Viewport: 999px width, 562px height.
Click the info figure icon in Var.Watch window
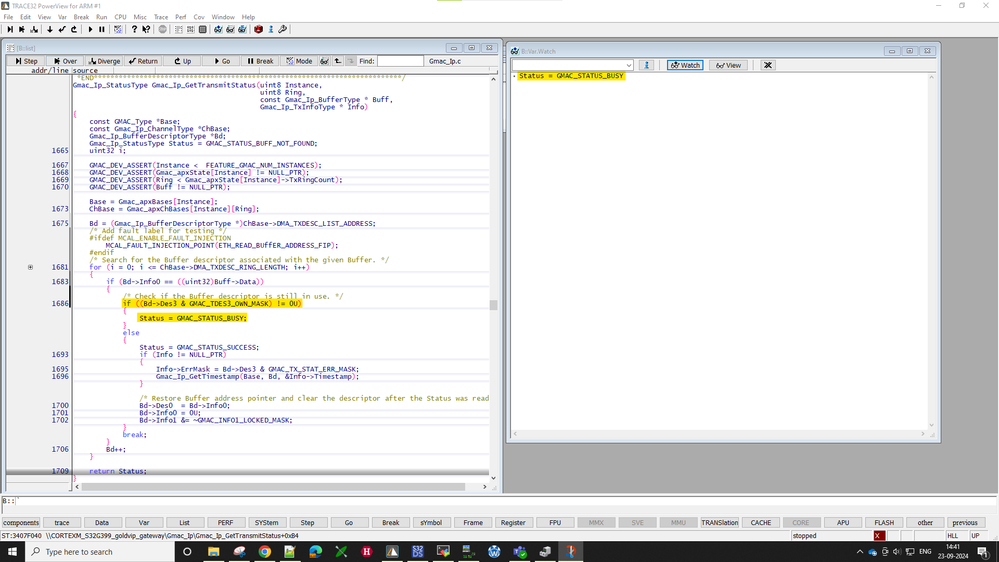646,65
